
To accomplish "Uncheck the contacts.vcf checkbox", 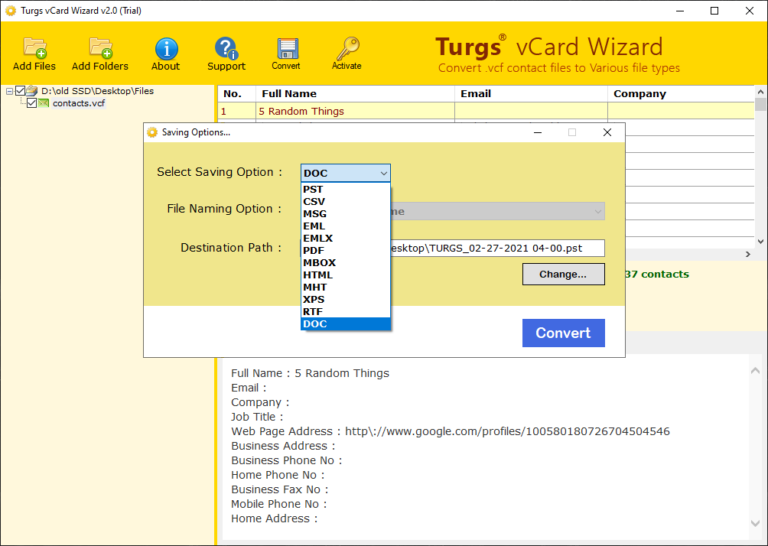I will tap(32, 103).
